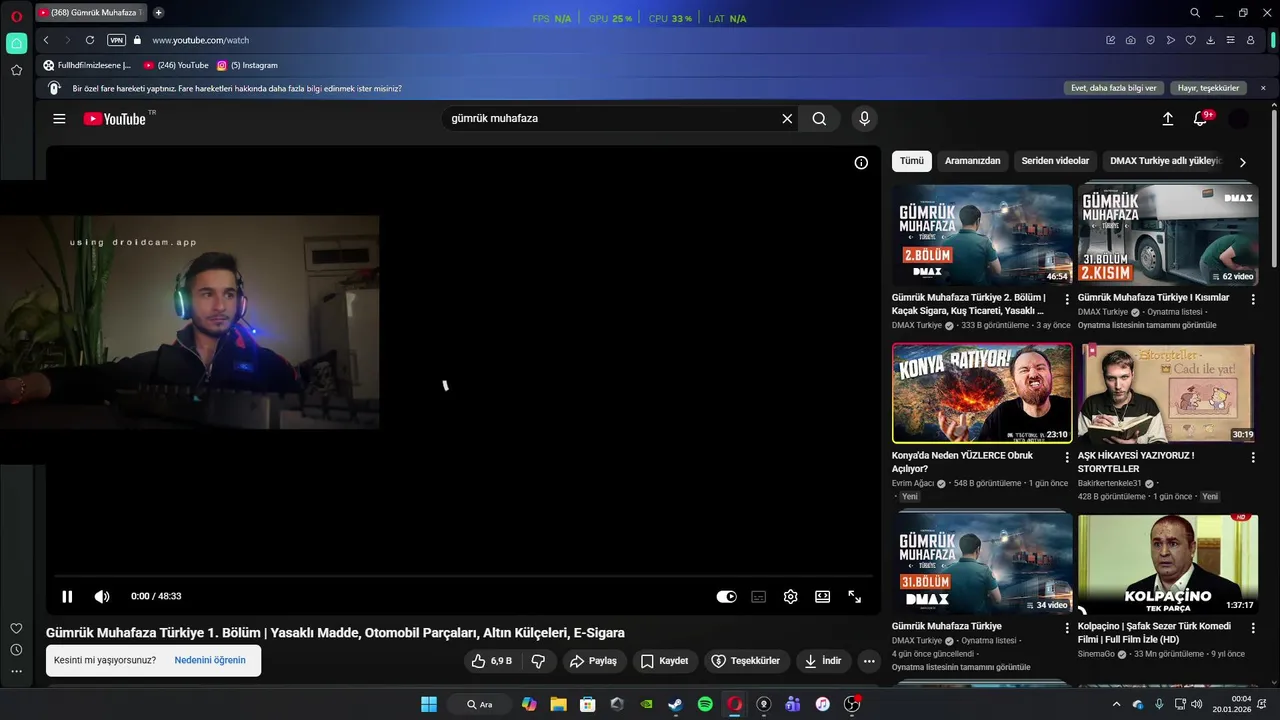This screenshot has width=1280, height=720.
Task: Open the Konya Batıyor video thumbnail
Action: pyautogui.click(x=982, y=393)
